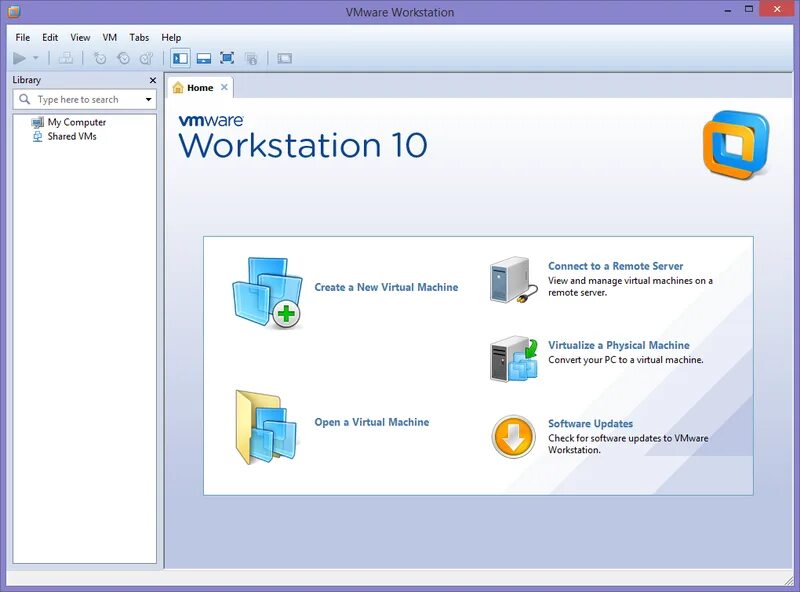Click the Open a Virtual Machine folder icon
The height and width of the screenshot is (592, 800).
pos(266,427)
